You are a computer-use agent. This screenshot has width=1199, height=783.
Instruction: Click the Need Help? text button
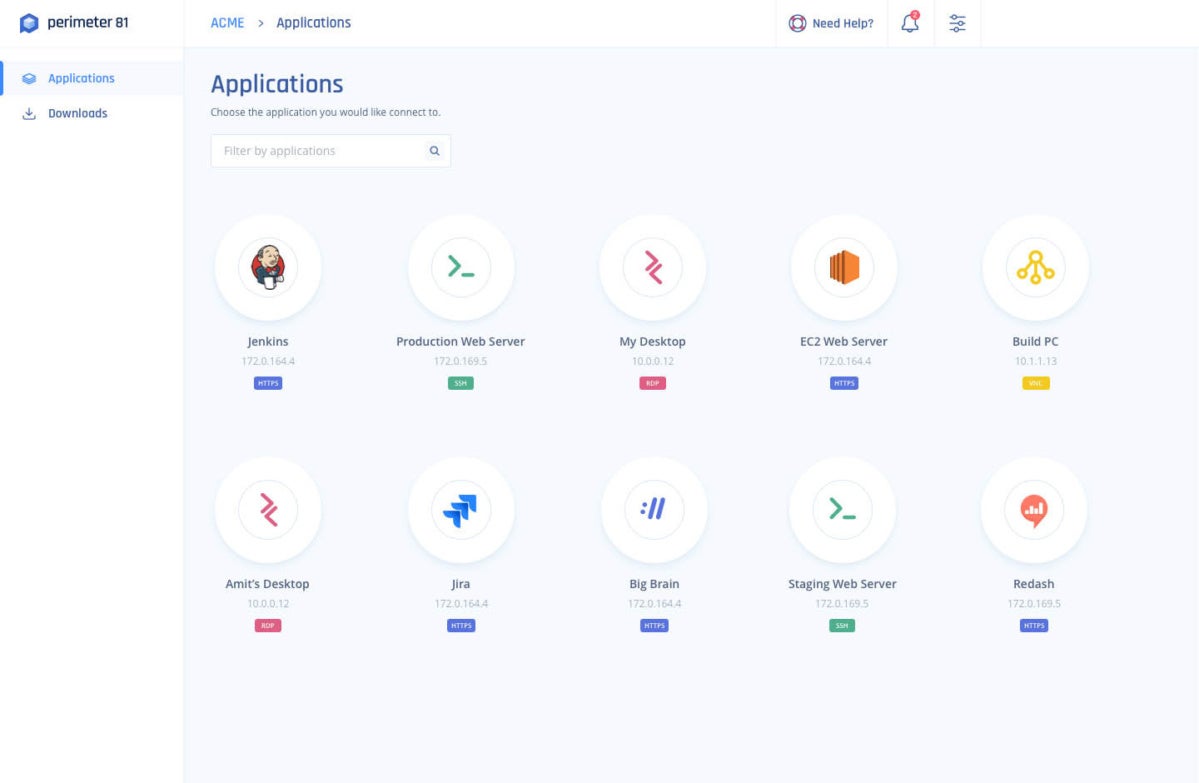[x=843, y=24]
